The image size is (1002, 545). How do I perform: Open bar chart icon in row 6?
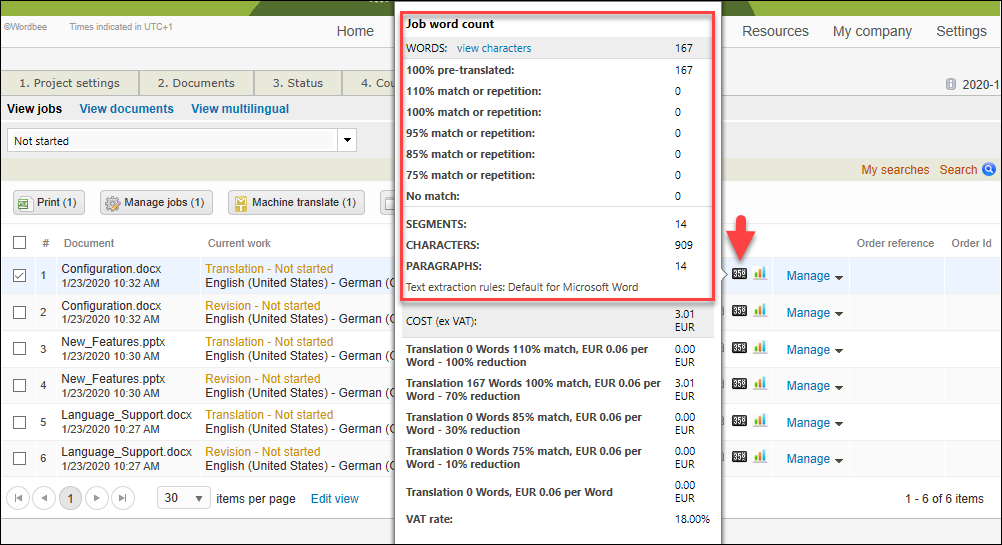tap(760, 457)
